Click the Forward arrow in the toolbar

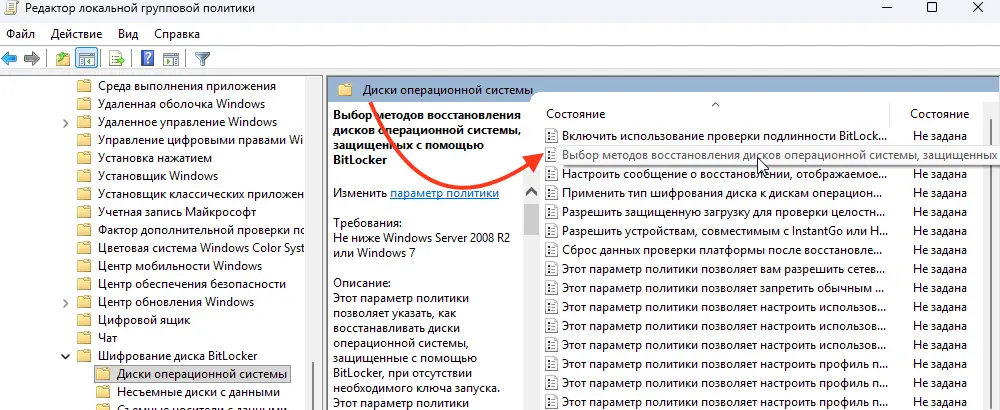click(x=32, y=58)
